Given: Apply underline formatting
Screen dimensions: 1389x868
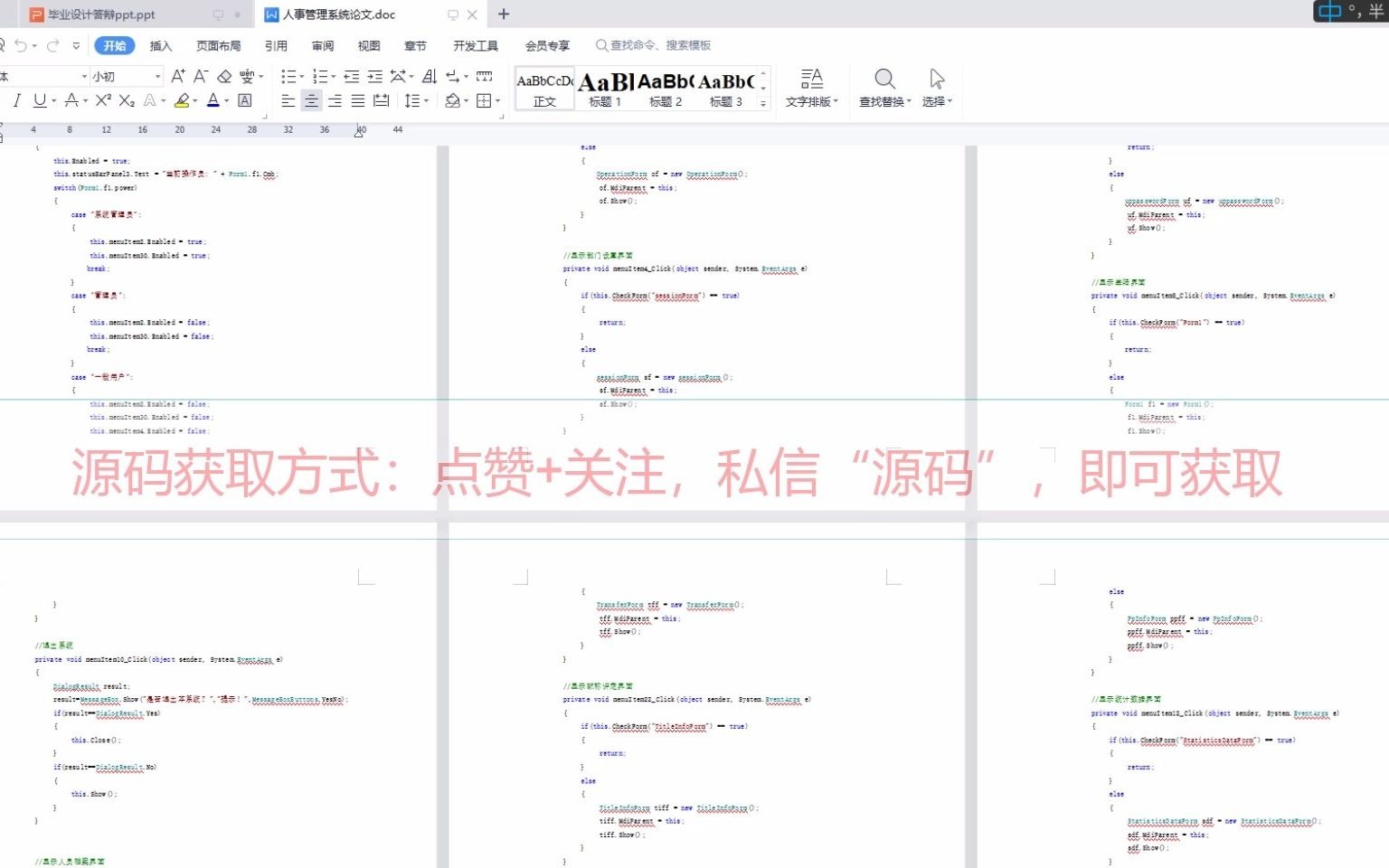Looking at the screenshot, I should tap(39, 100).
